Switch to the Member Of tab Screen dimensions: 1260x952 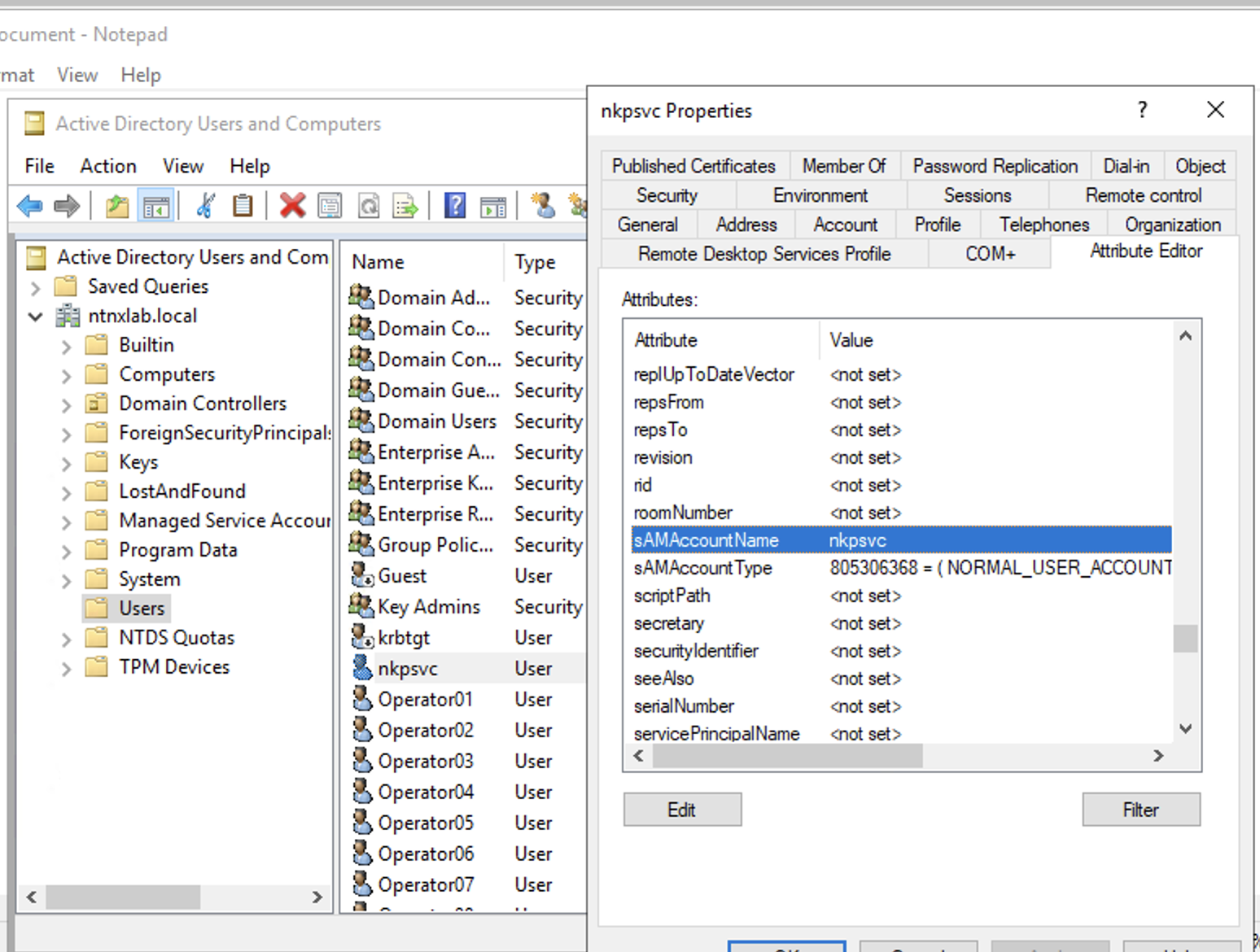(x=843, y=166)
